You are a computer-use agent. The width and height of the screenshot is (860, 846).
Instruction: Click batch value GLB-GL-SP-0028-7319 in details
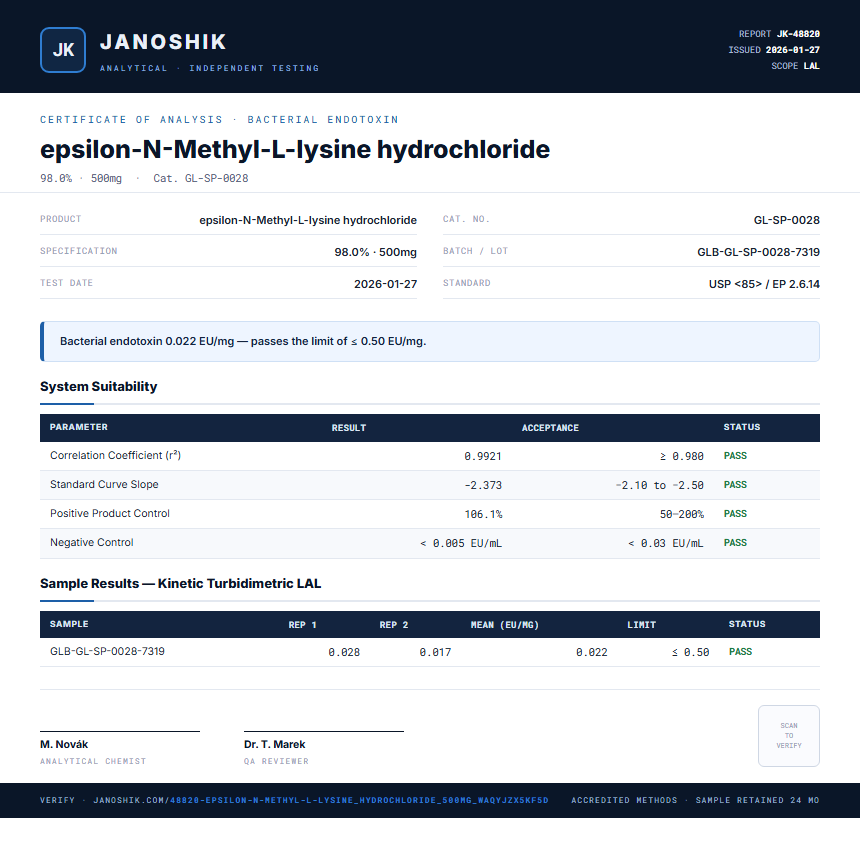pyautogui.click(x=759, y=252)
